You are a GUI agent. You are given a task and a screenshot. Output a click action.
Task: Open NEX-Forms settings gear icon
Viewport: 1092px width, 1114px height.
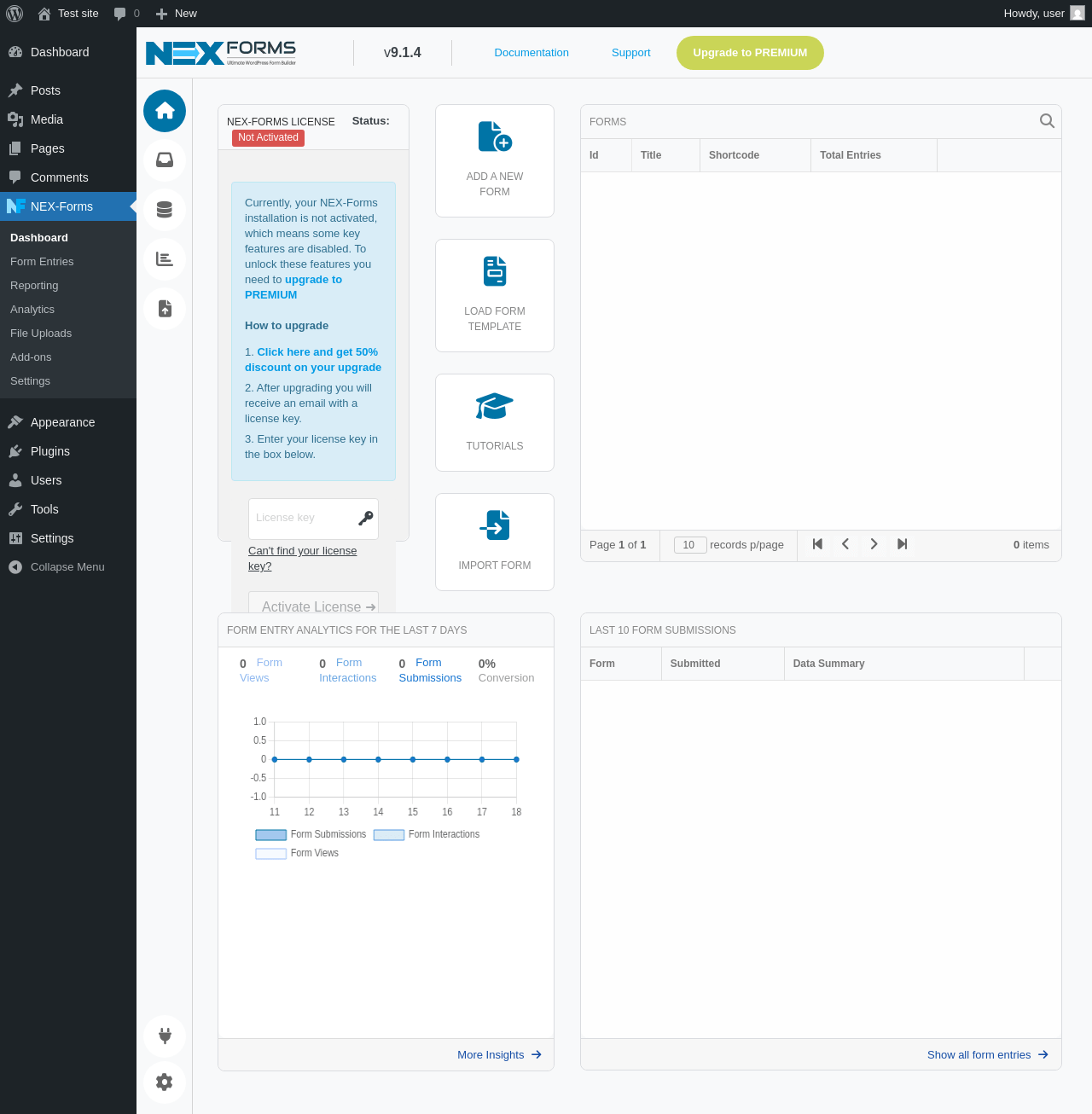[x=165, y=1082]
